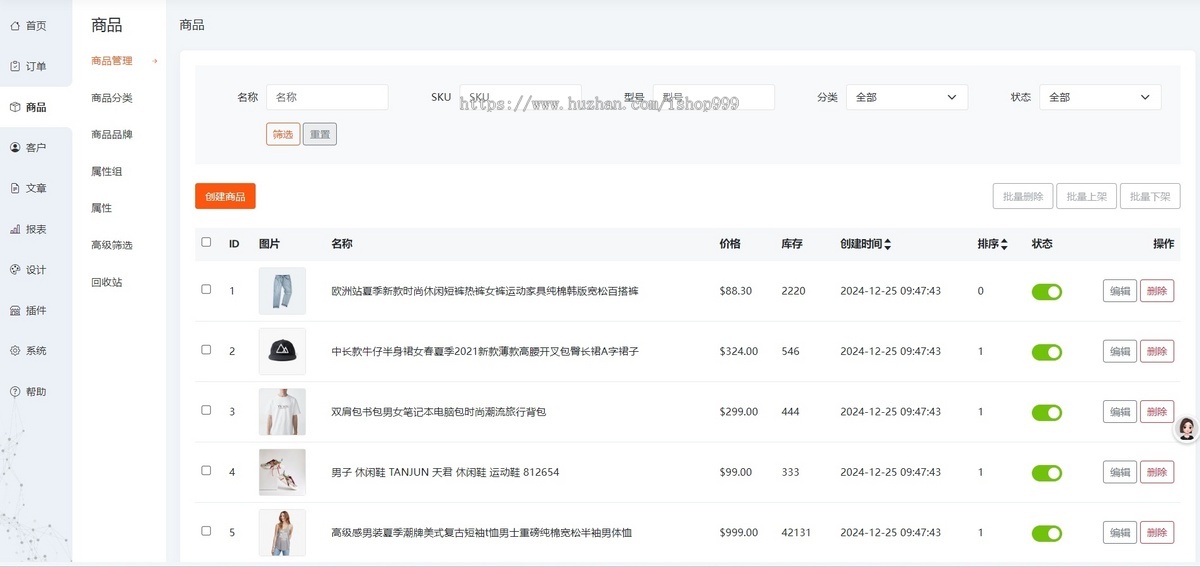Viewport: 1200px width, 567px height.
Task: Sort by 创建时间 column arrows
Action: point(887,244)
